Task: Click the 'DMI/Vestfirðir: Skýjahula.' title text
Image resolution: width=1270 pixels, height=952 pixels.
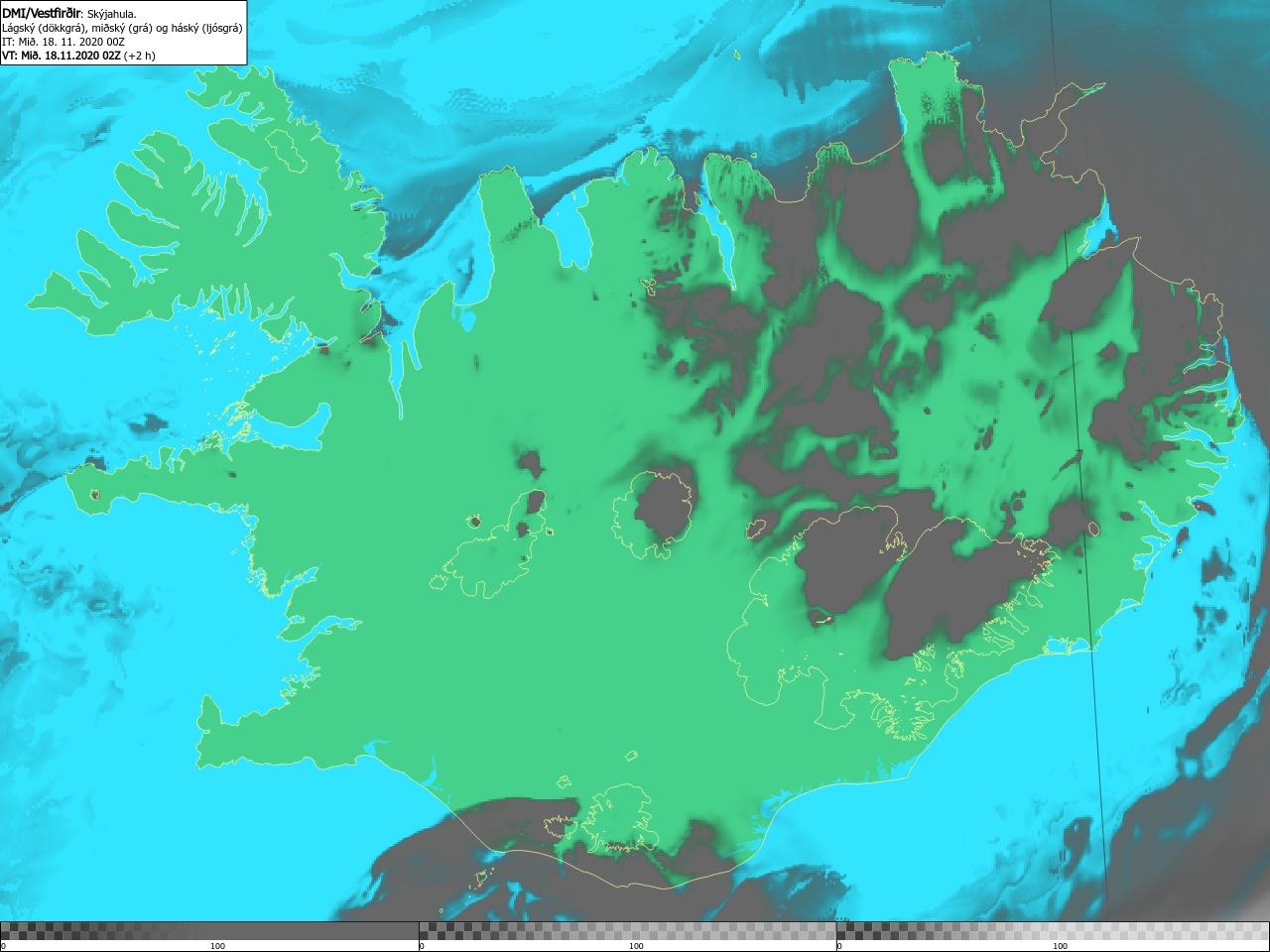Action: (x=69, y=13)
